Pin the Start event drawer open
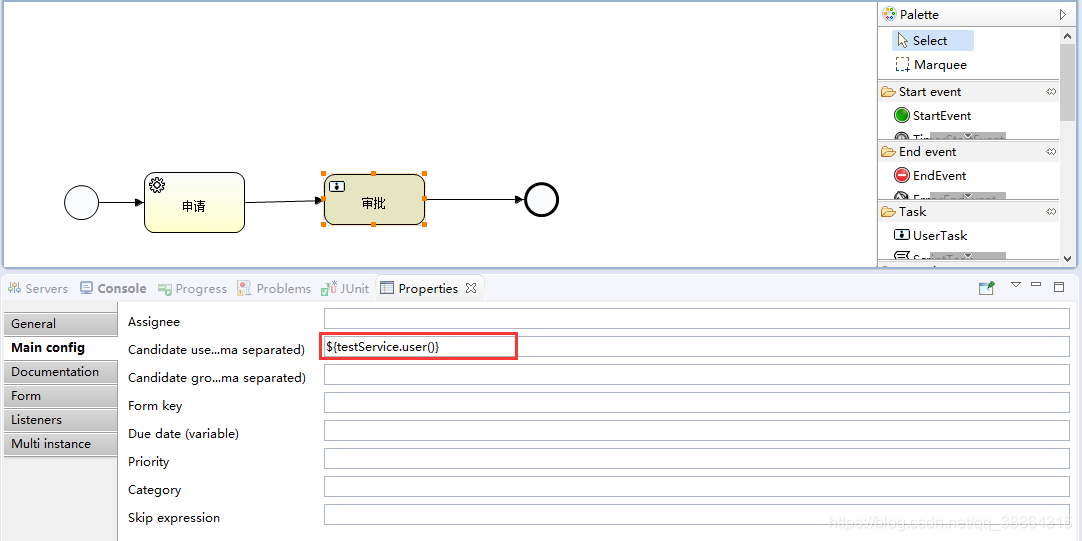1082x541 pixels. (1051, 92)
